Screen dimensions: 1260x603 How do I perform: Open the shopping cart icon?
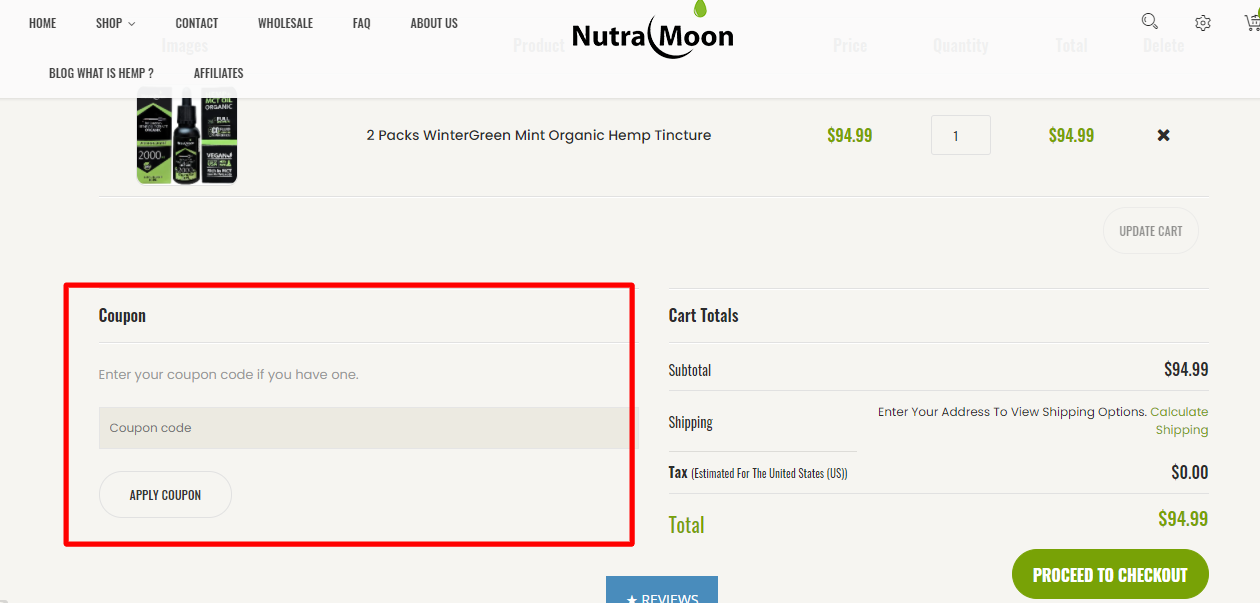[1252, 22]
